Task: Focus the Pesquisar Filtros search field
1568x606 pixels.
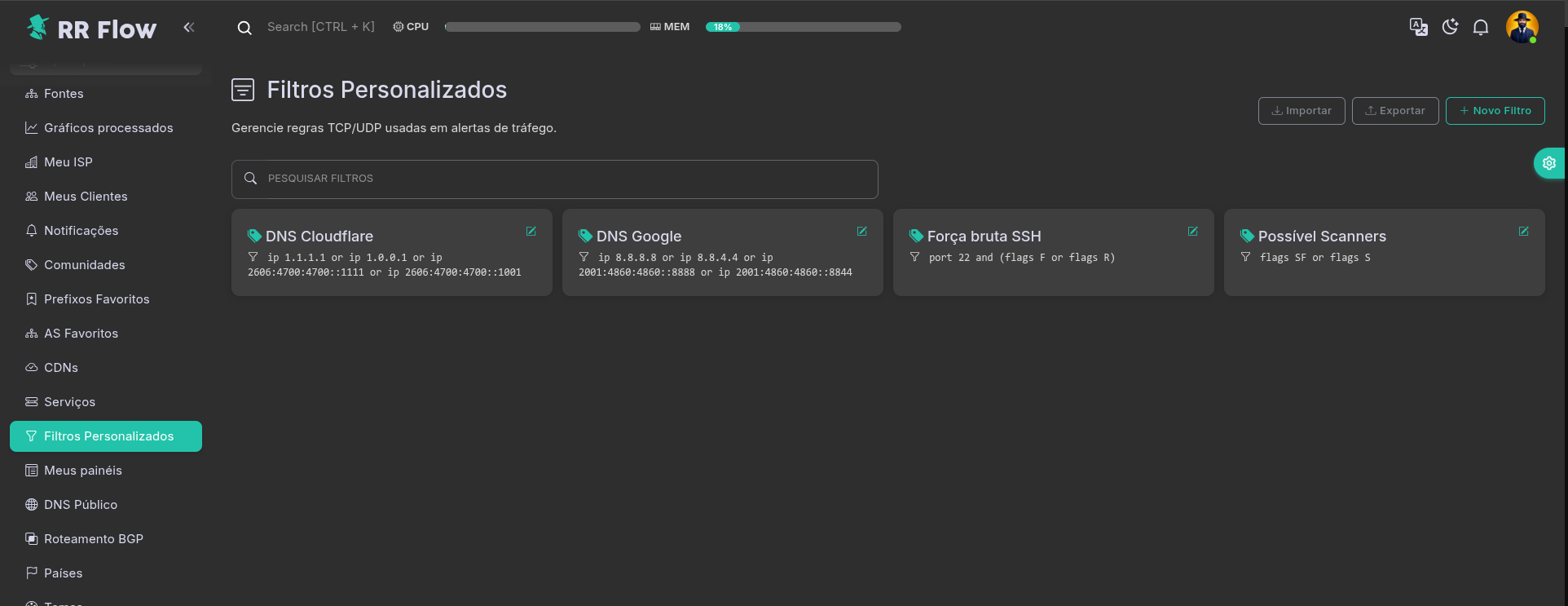Action: 554,179
